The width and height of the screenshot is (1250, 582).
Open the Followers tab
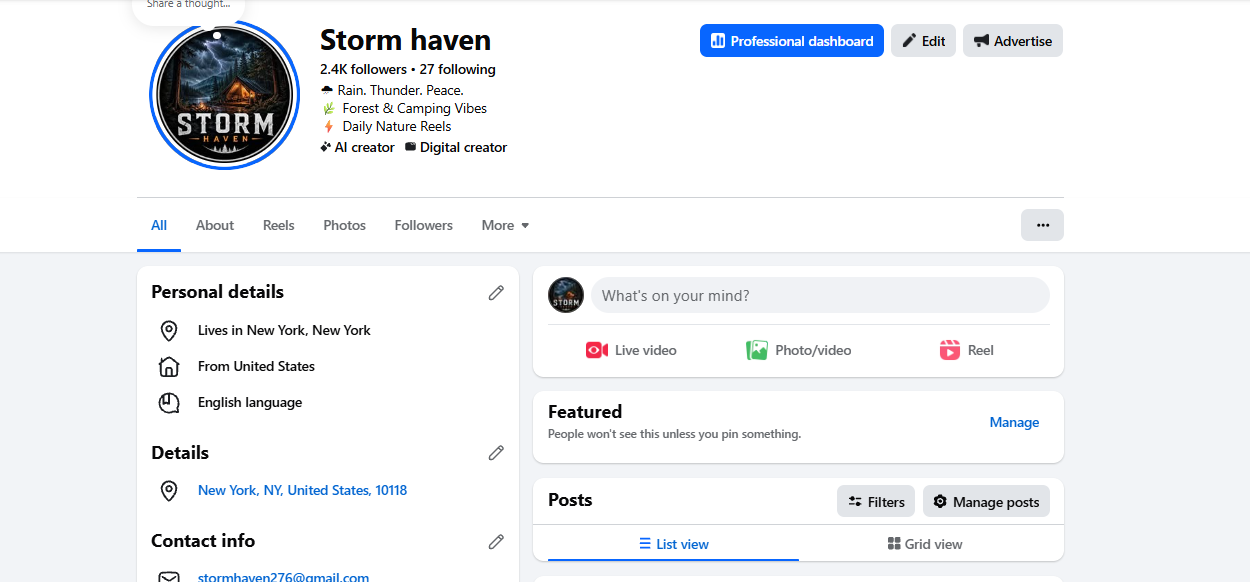pyautogui.click(x=424, y=225)
